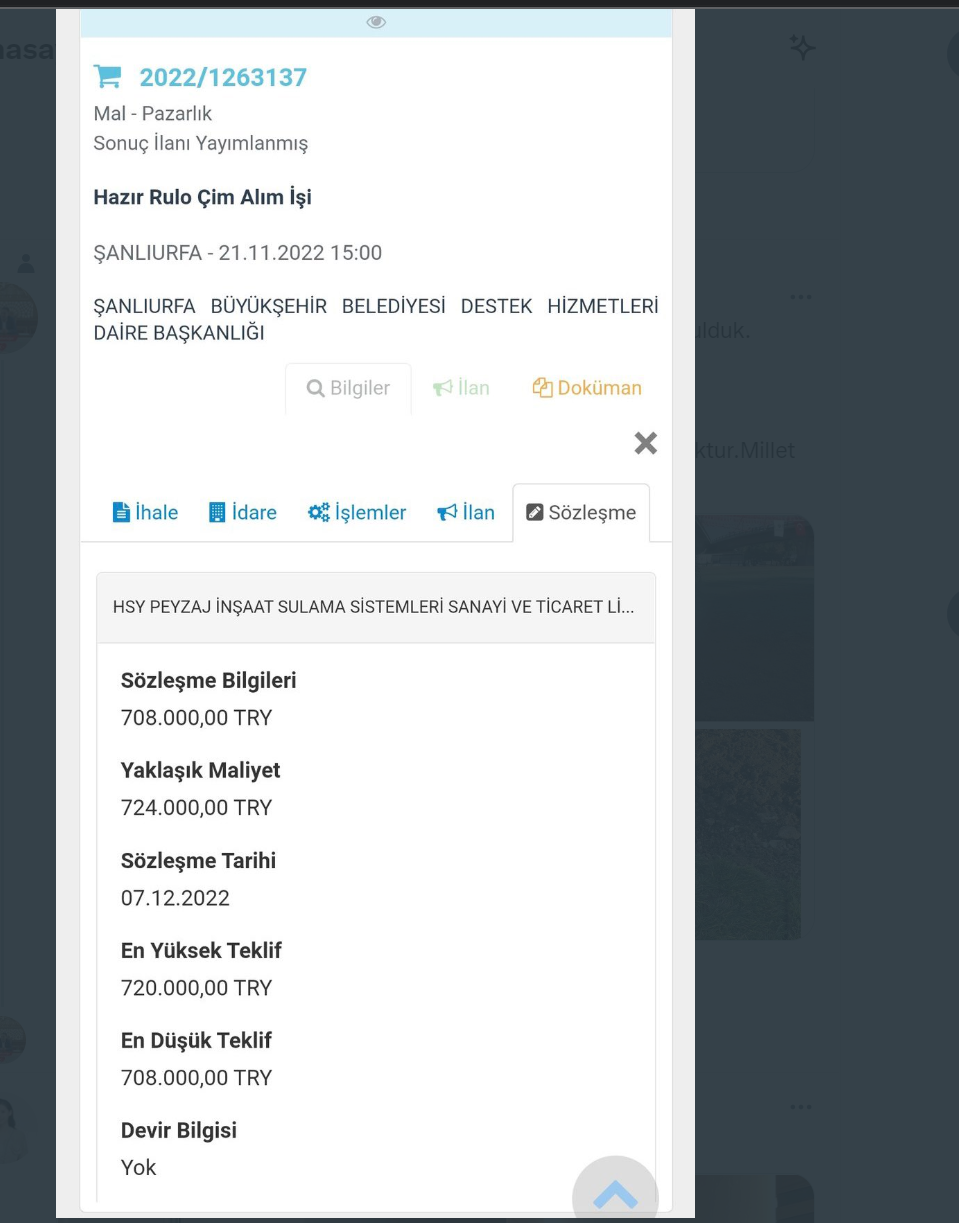Screen dimensions: 959x1223
Task: Expand the HSY PEYZAJ contractor panel header
Action: pyautogui.click(x=376, y=608)
